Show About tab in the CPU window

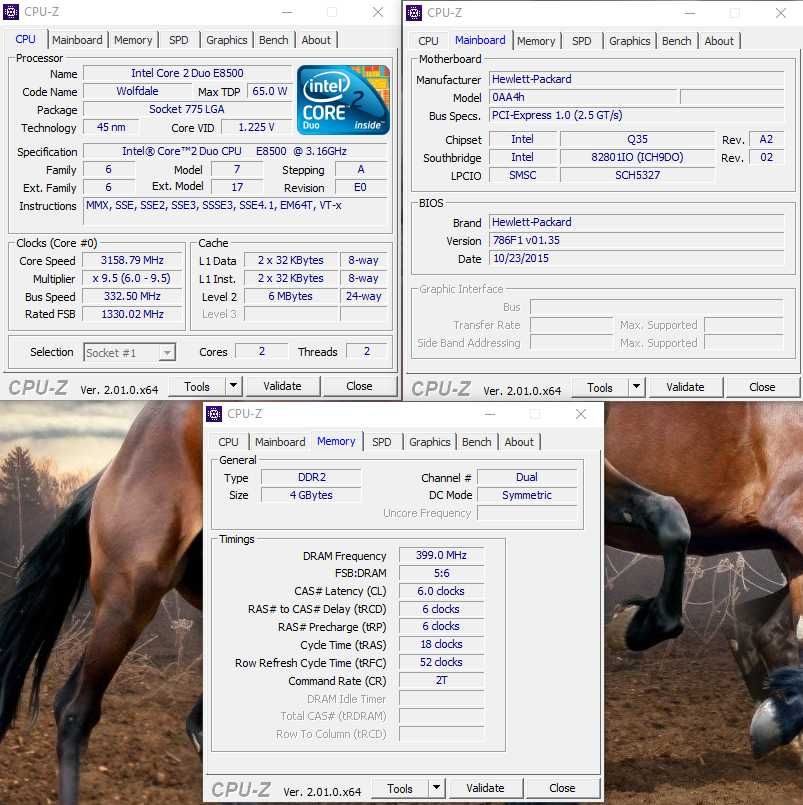coord(316,40)
